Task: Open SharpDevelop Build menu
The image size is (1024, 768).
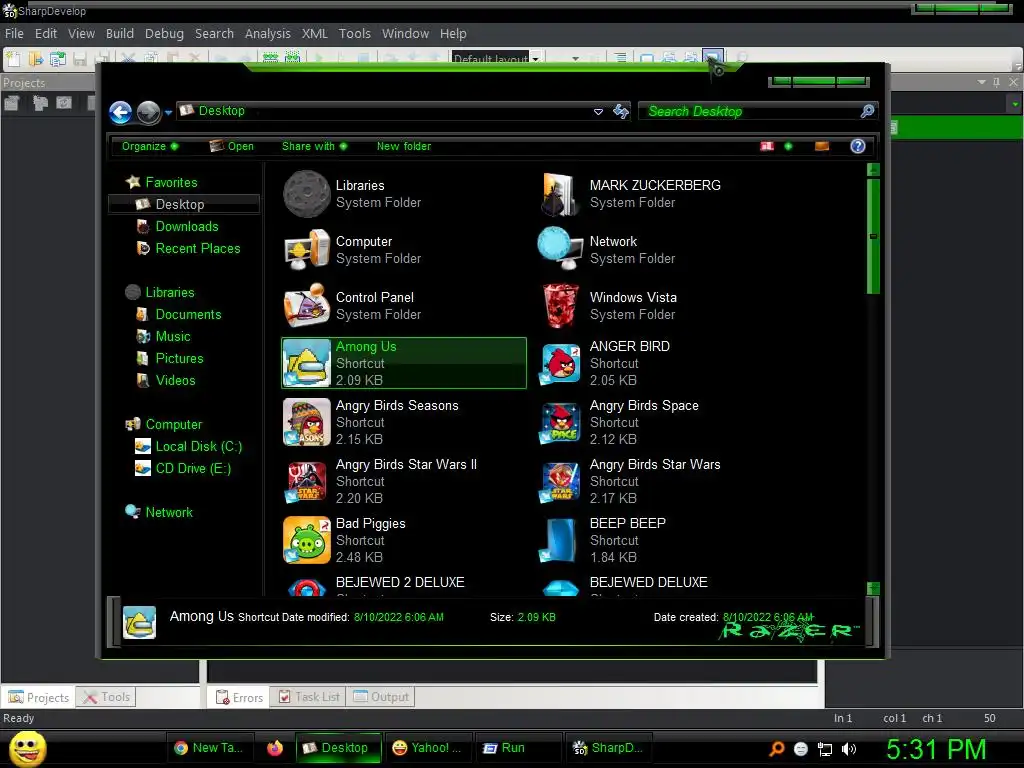Action: point(120,33)
